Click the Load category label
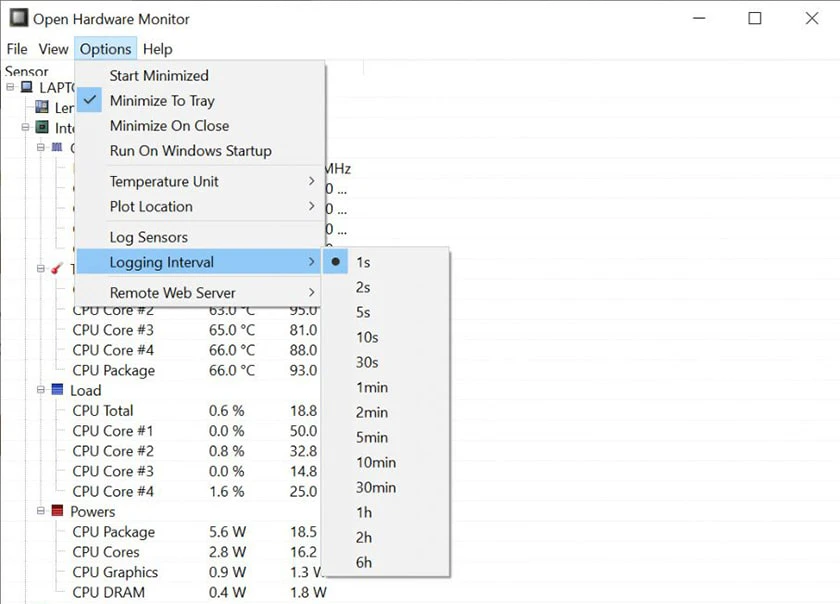The image size is (840, 604). click(86, 390)
